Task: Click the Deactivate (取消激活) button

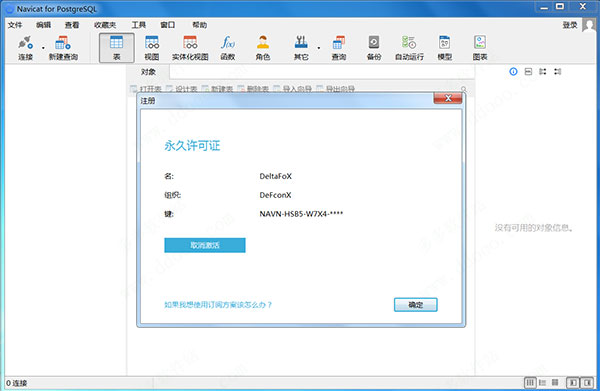Action: (205, 245)
